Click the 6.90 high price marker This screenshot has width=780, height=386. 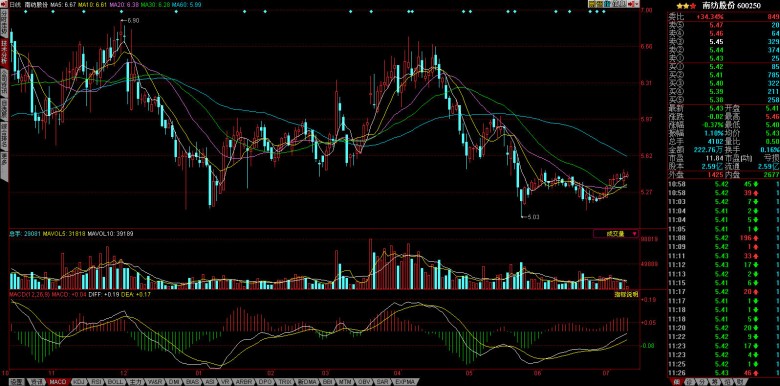pyautogui.click(x=130, y=20)
